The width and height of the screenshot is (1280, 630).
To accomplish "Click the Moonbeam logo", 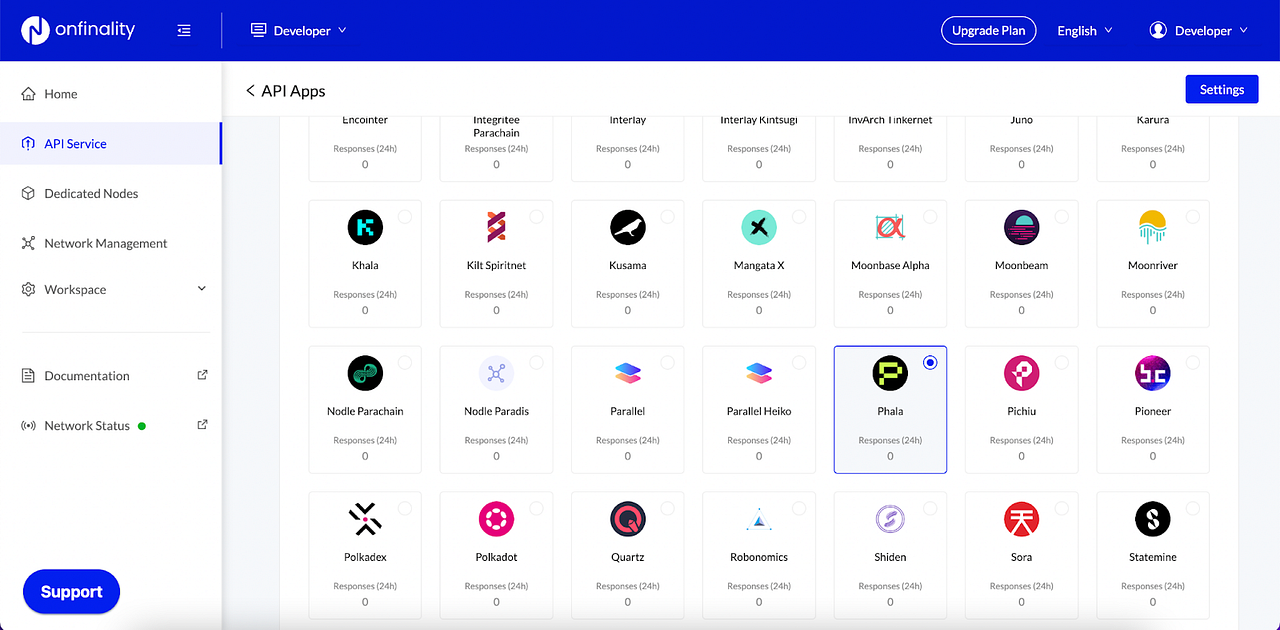I will point(1022,228).
